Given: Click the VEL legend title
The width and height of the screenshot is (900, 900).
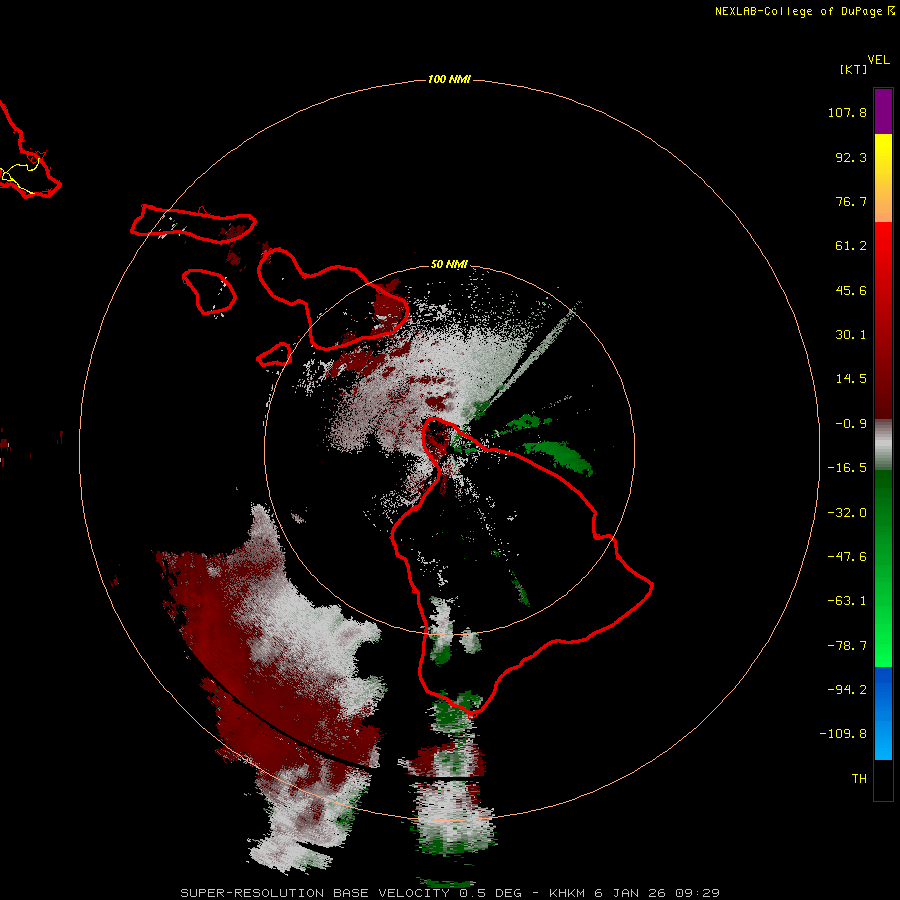Looking at the screenshot, I should 878,60.
